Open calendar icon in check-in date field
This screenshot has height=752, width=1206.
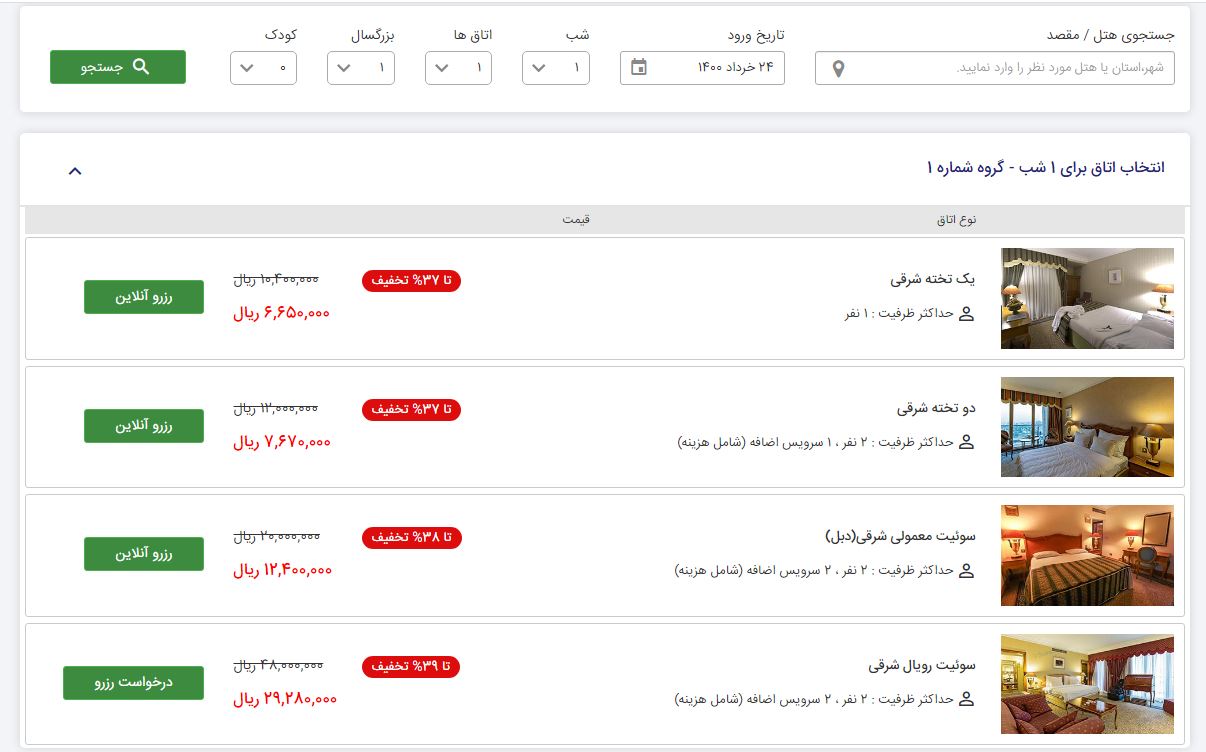(x=639, y=67)
